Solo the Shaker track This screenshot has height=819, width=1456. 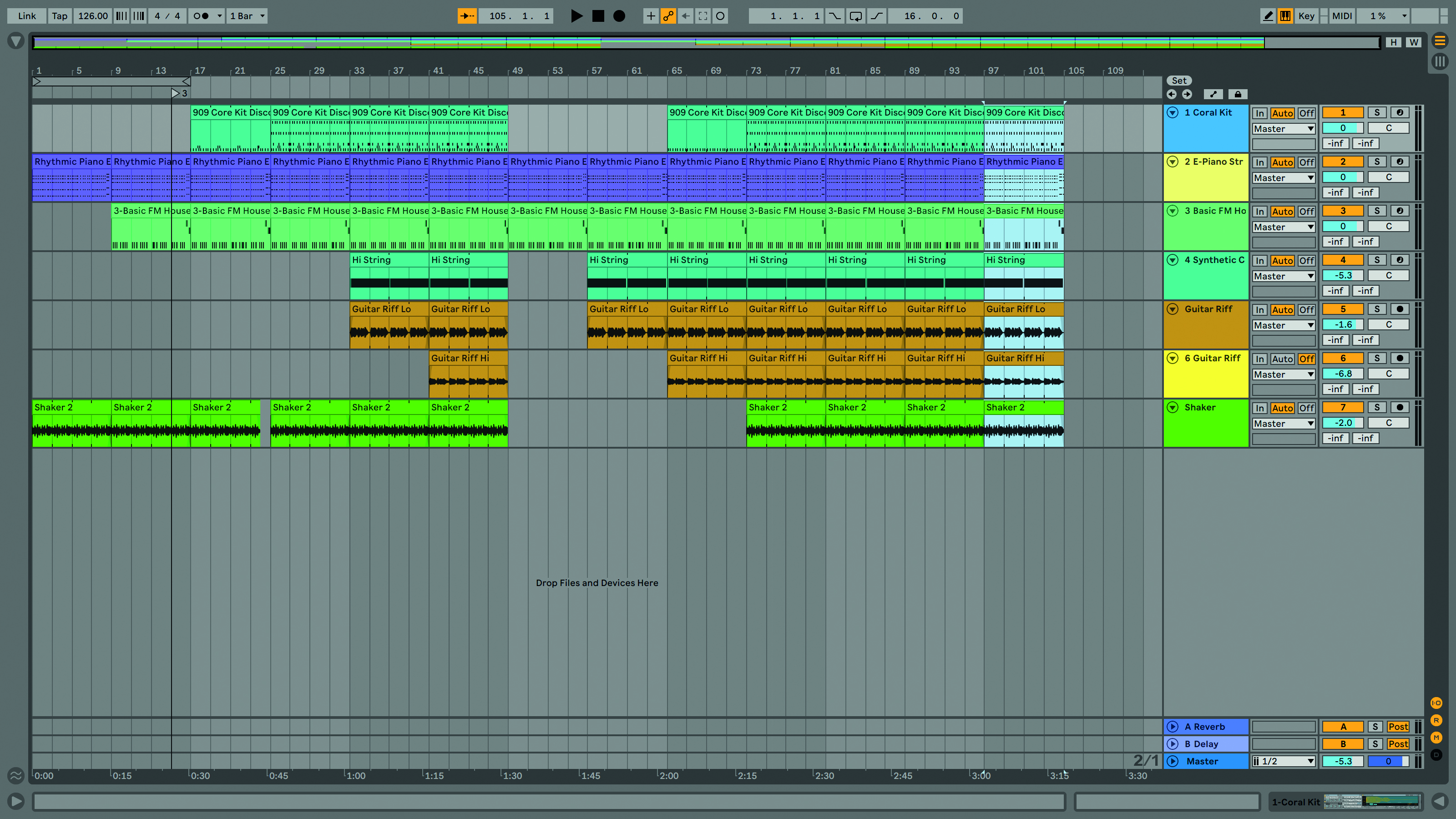(1377, 408)
